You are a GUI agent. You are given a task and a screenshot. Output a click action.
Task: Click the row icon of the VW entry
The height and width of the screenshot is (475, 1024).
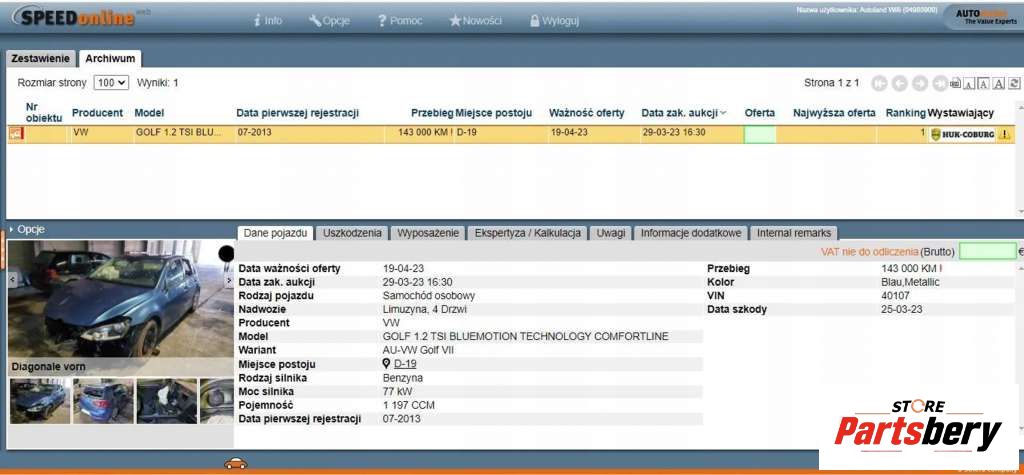point(15,133)
